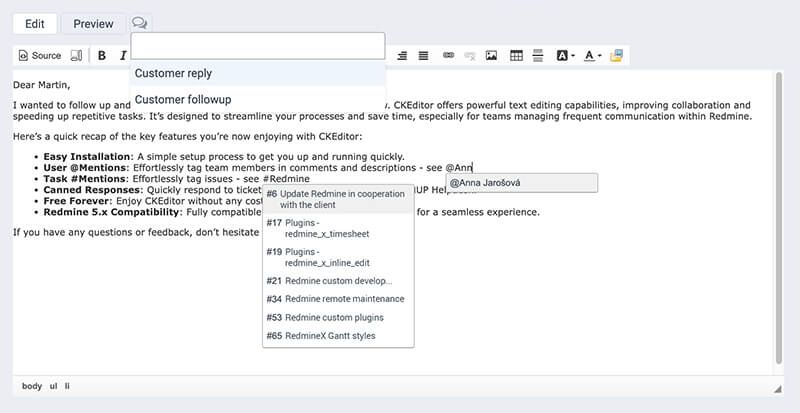Pick issue #17 Plugins - redmine_x_timesheet
This screenshot has height=413, width=800.
point(338,228)
